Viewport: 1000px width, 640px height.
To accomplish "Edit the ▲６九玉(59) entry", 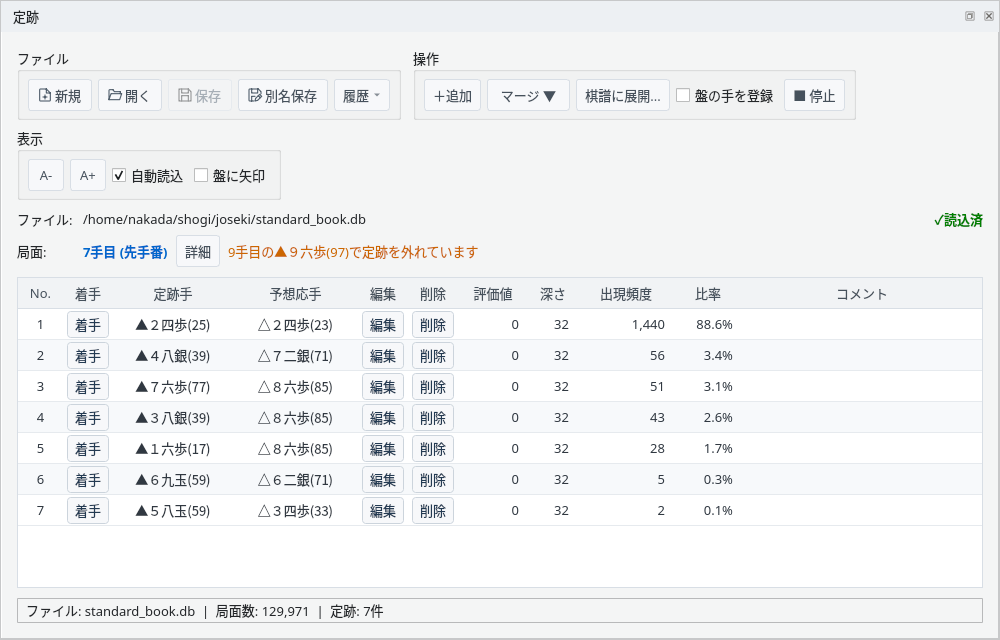I will point(383,480).
